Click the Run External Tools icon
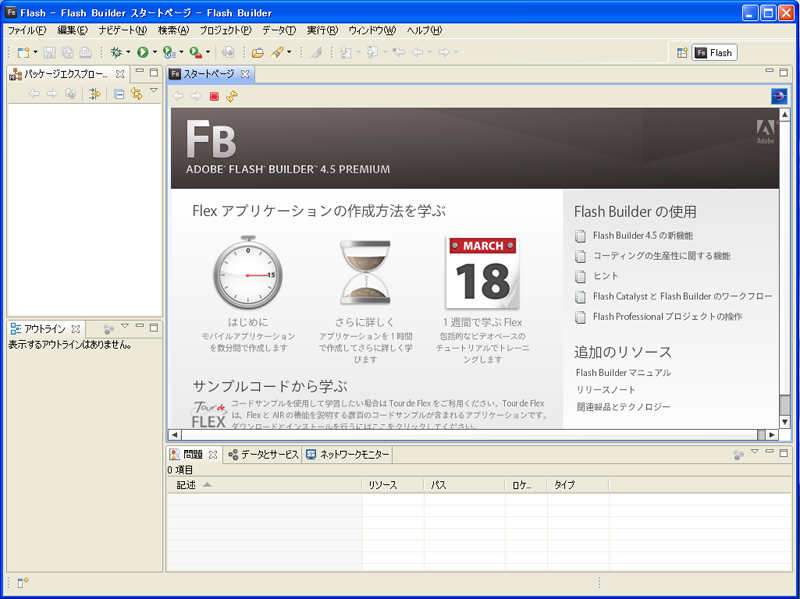800x599 pixels. [x=196, y=52]
